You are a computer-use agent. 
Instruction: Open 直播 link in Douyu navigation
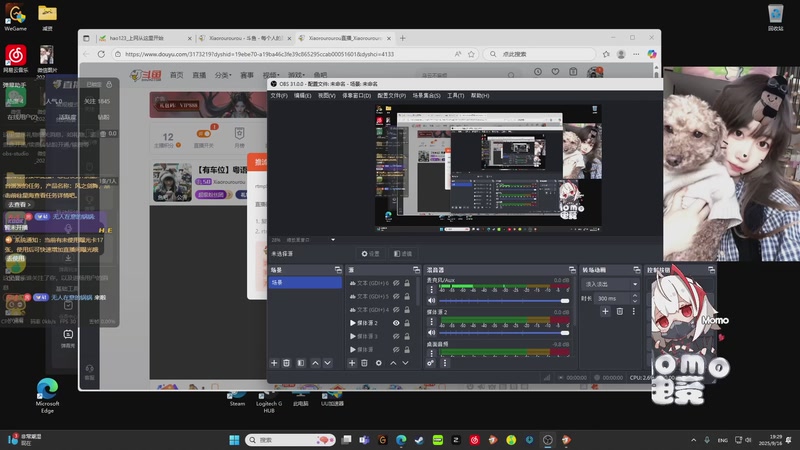(199, 75)
